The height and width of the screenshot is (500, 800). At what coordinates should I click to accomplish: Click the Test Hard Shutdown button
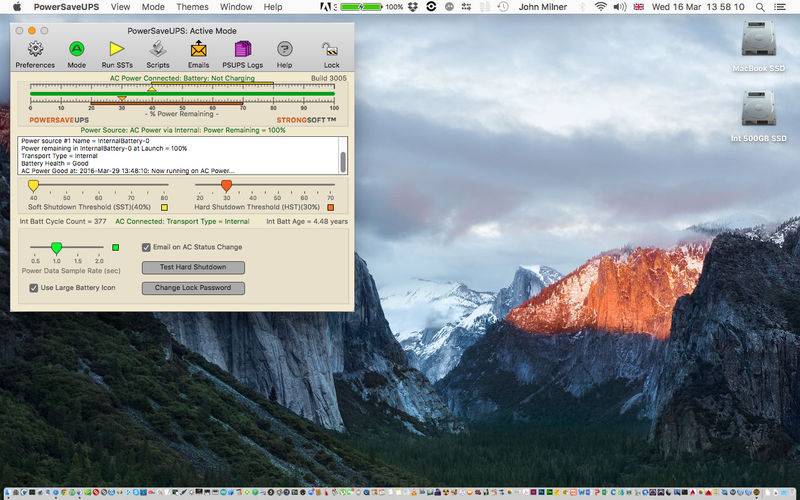[193, 267]
